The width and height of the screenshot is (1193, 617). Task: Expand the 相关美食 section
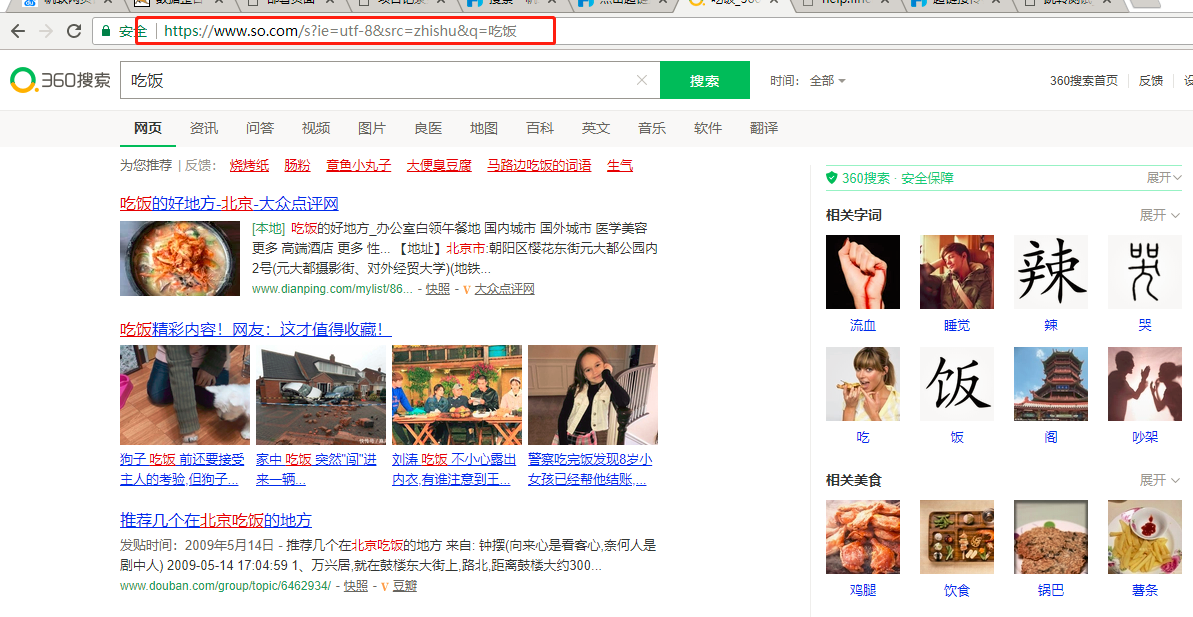click(1160, 480)
